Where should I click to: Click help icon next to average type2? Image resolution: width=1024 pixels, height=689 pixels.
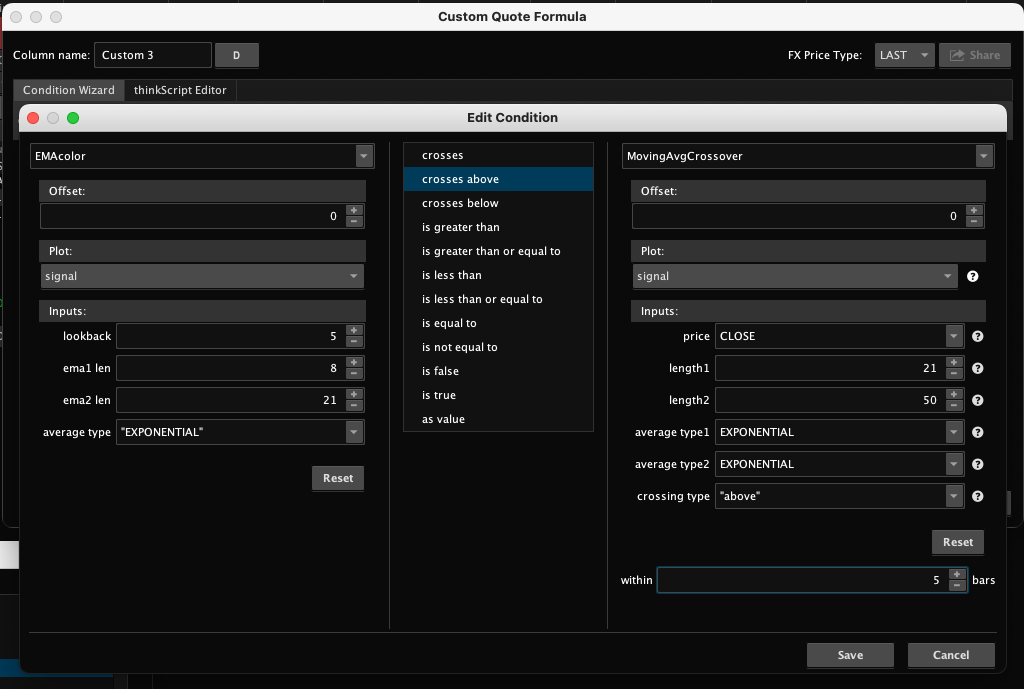[977, 465]
